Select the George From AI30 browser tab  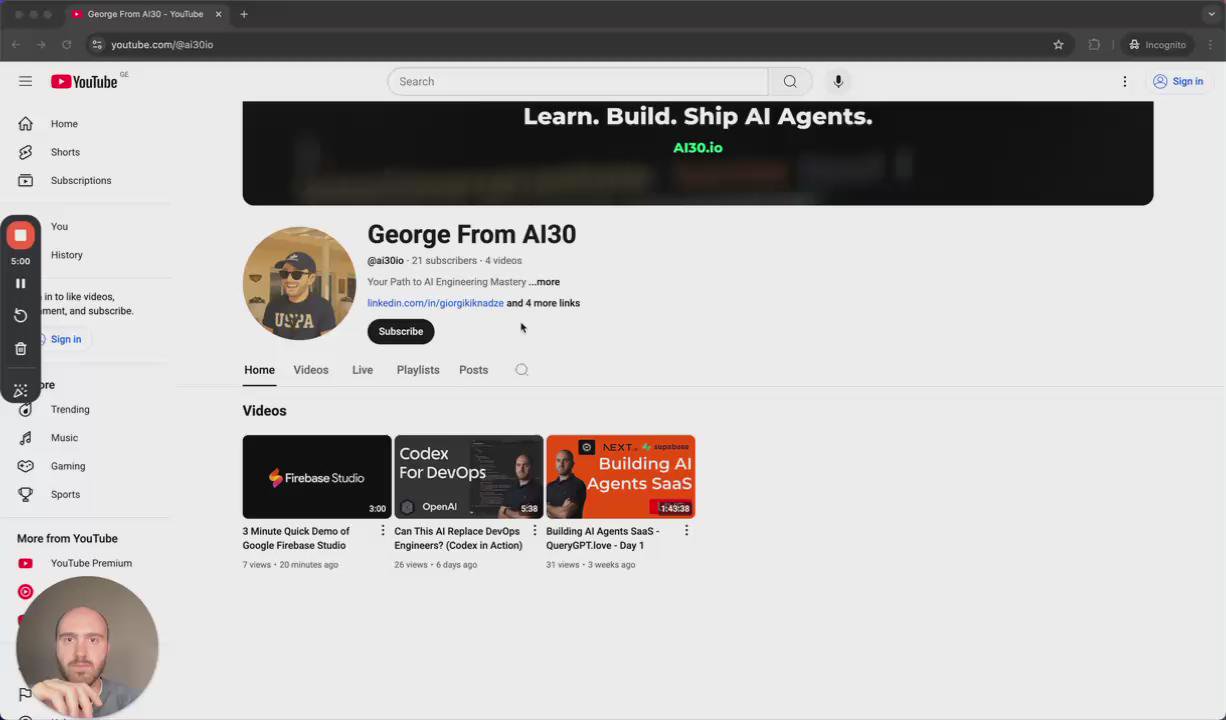click(x=145, y=14)
